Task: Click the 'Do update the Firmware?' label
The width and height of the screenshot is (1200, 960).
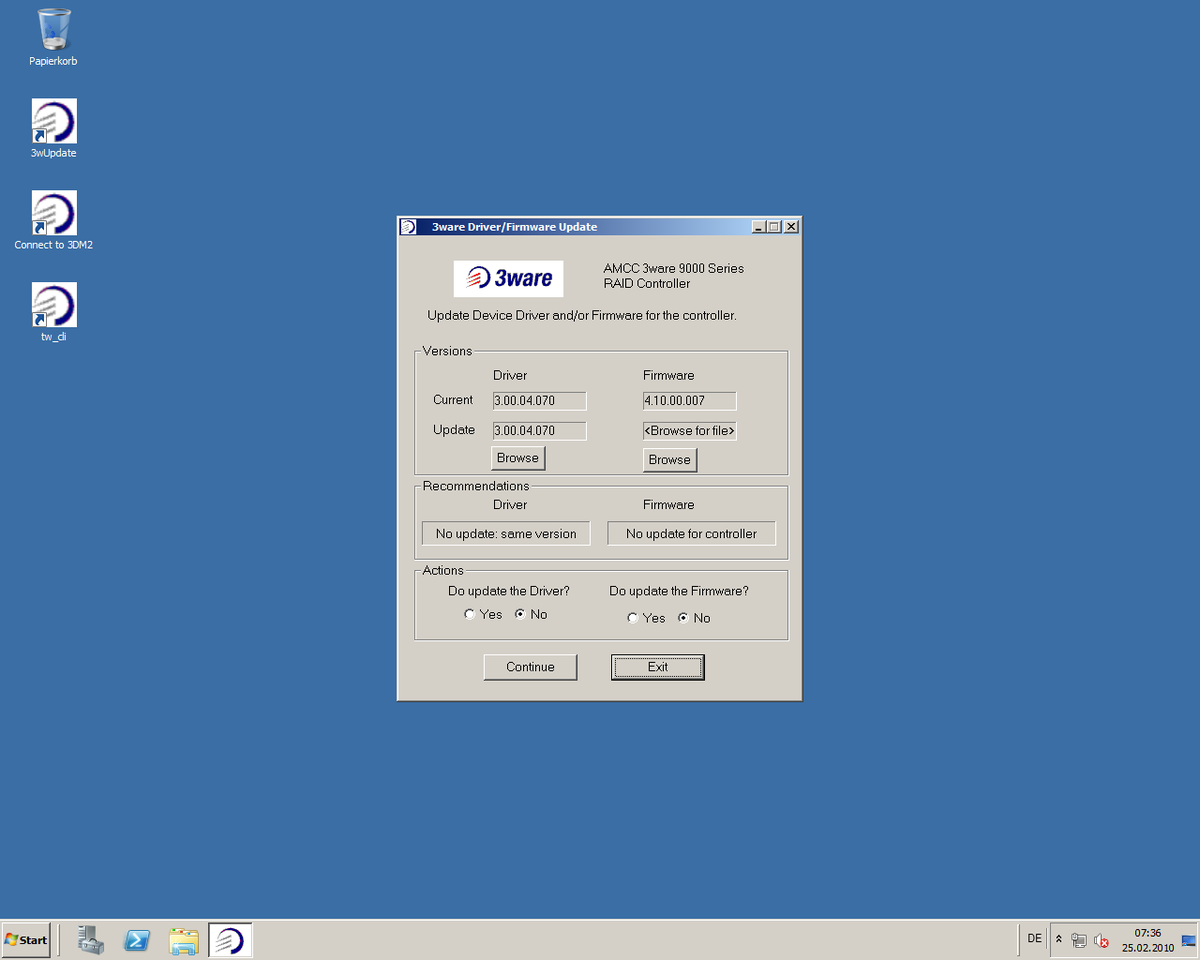Action: pyautogui.click(x=679, y=591)
